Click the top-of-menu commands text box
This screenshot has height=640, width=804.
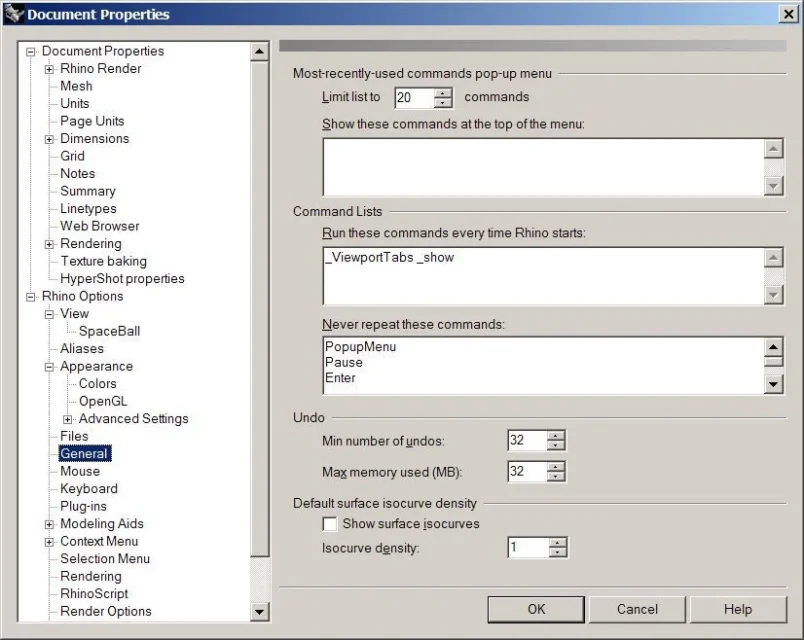point(544,167)
